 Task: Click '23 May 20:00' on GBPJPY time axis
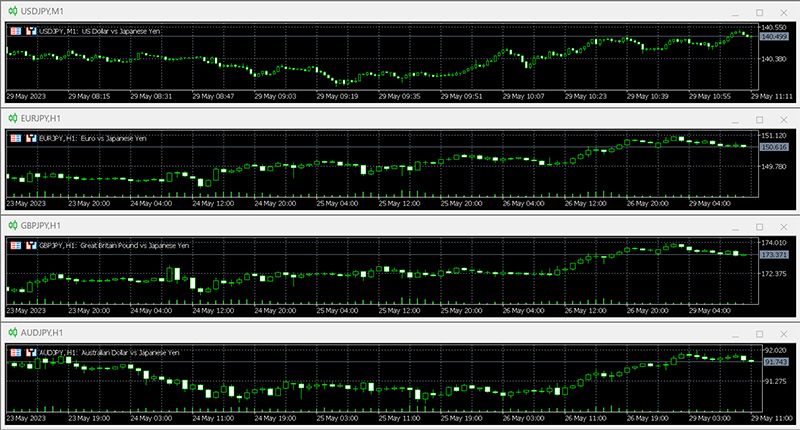click(x=89, y=311)
